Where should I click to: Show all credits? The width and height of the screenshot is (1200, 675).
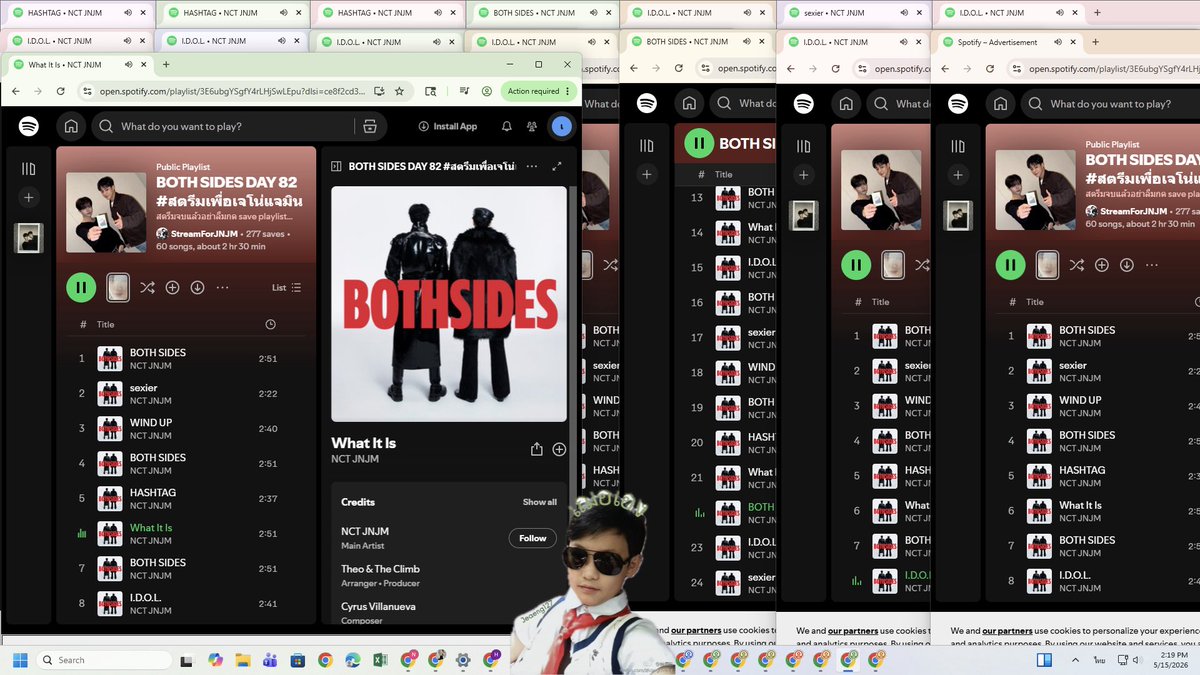point(539,502)
